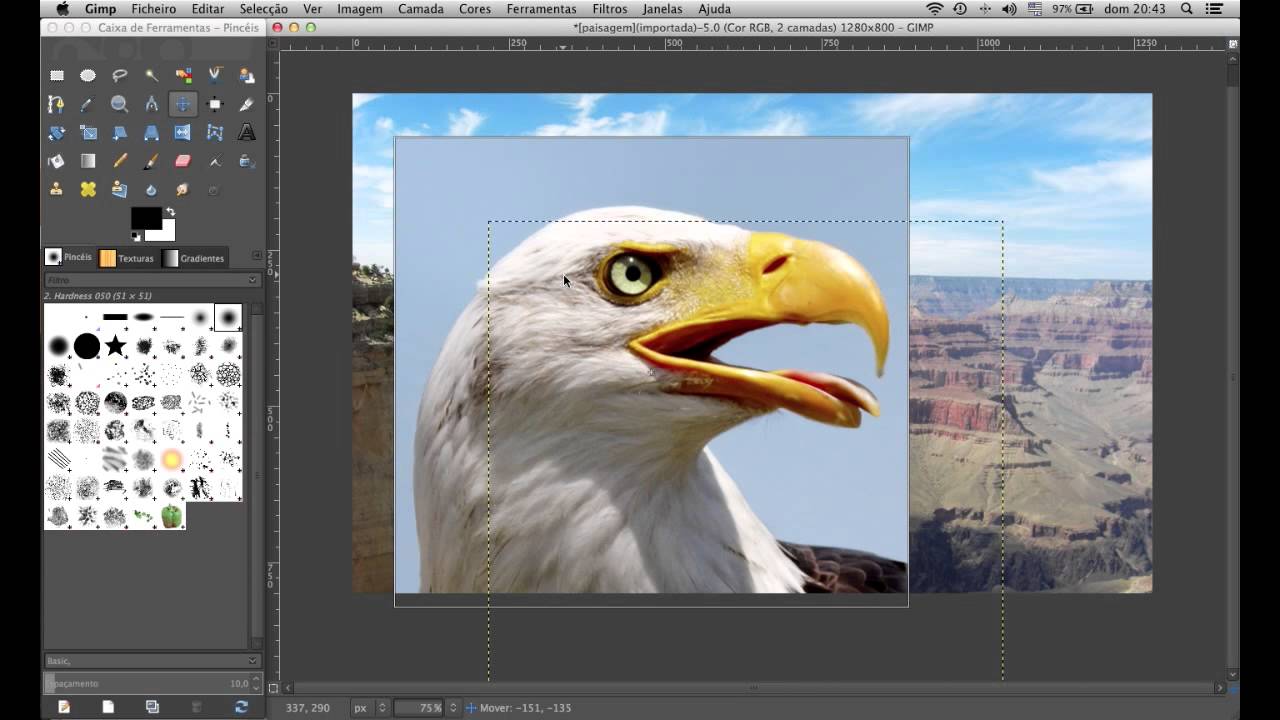Open the Ficheiro menu
This screenshot has height=720, width=1280.
tap(153, 9)
